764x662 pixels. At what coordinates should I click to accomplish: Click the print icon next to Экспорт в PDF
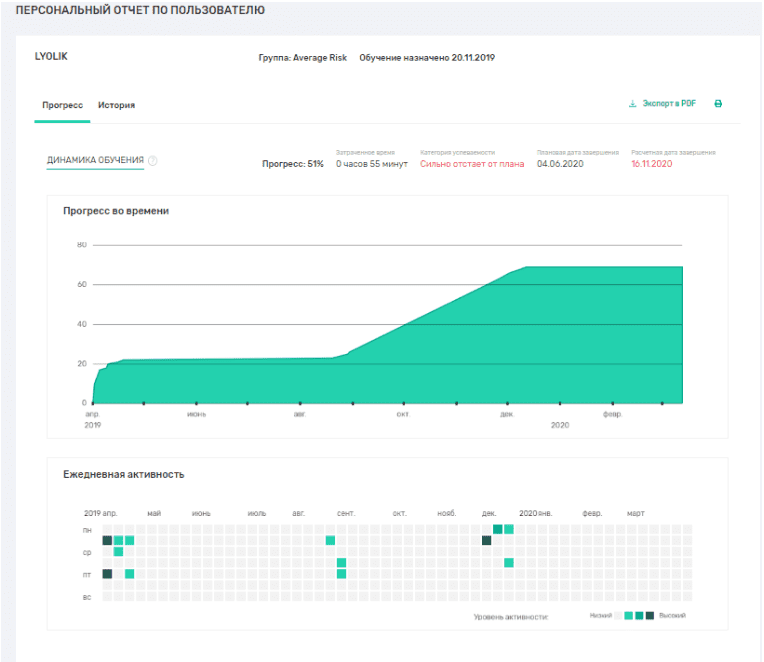718,104
